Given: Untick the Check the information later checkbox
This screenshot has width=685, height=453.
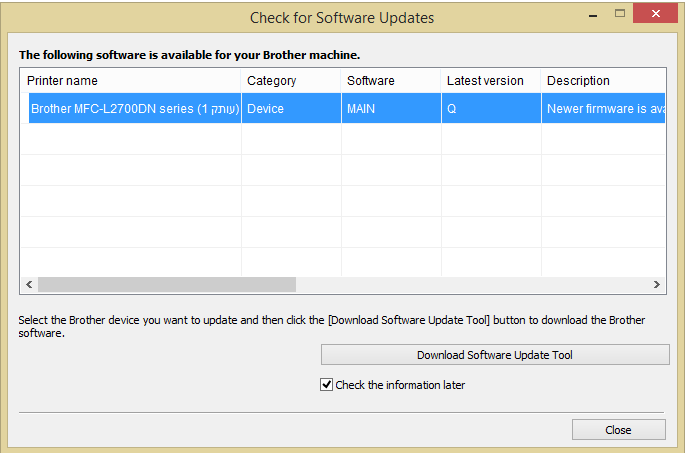Looking at the screenshot, I should coord(326,385).
